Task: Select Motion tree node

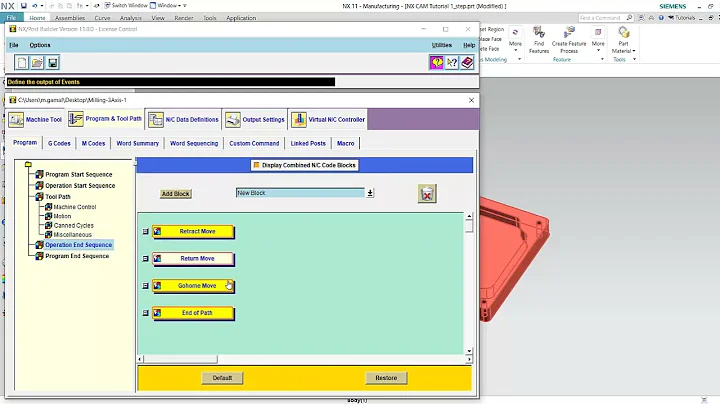Action: (62, 216)
